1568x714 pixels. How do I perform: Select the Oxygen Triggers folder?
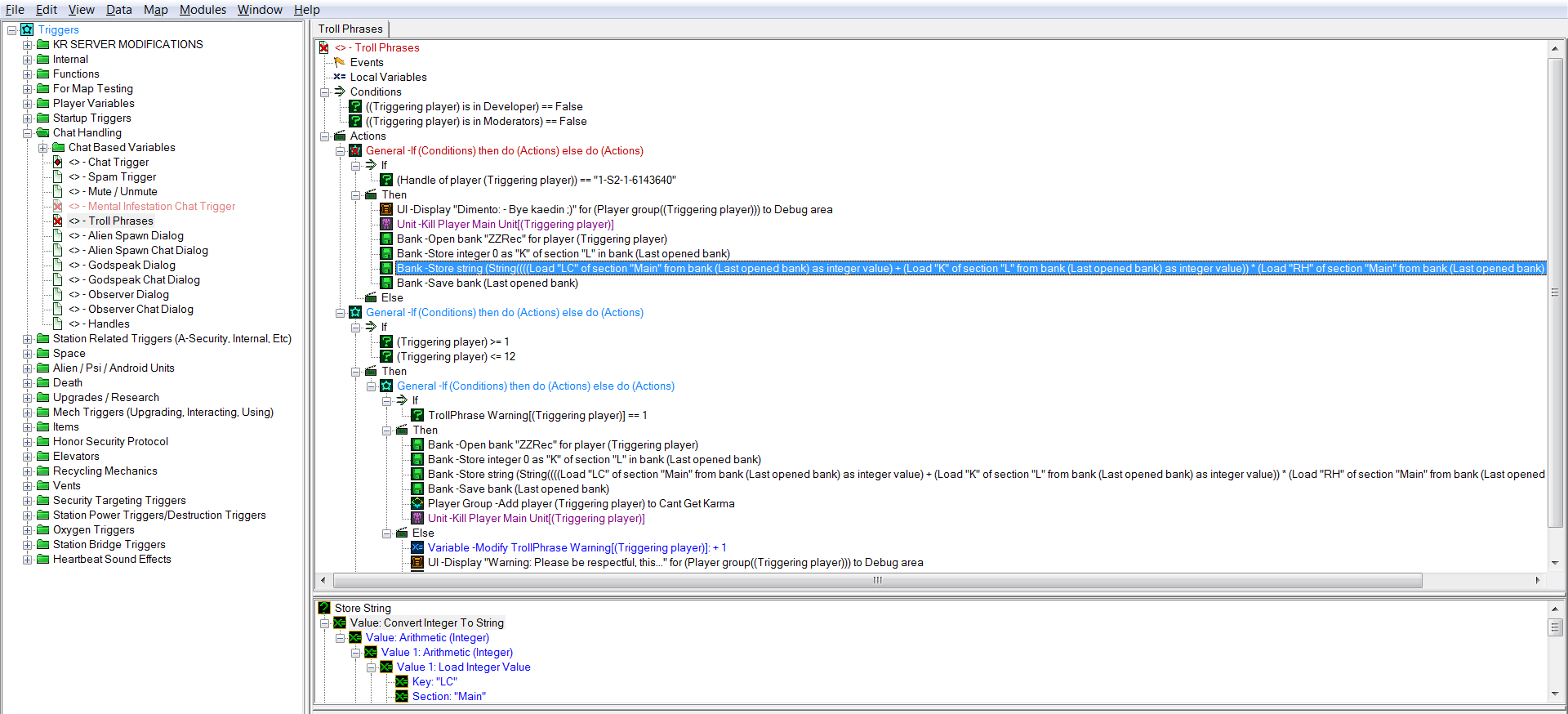click(x=94, y=529)
